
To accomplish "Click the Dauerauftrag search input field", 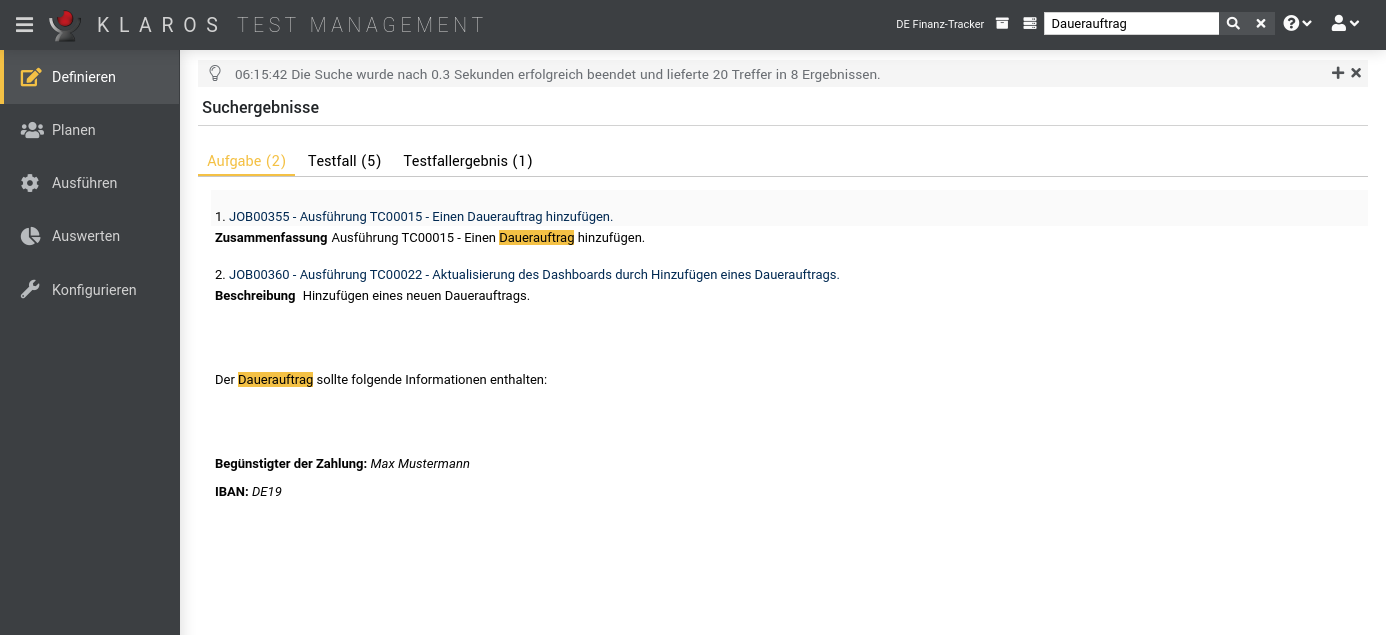I will pyautogui.click(x=1131, y=23).
